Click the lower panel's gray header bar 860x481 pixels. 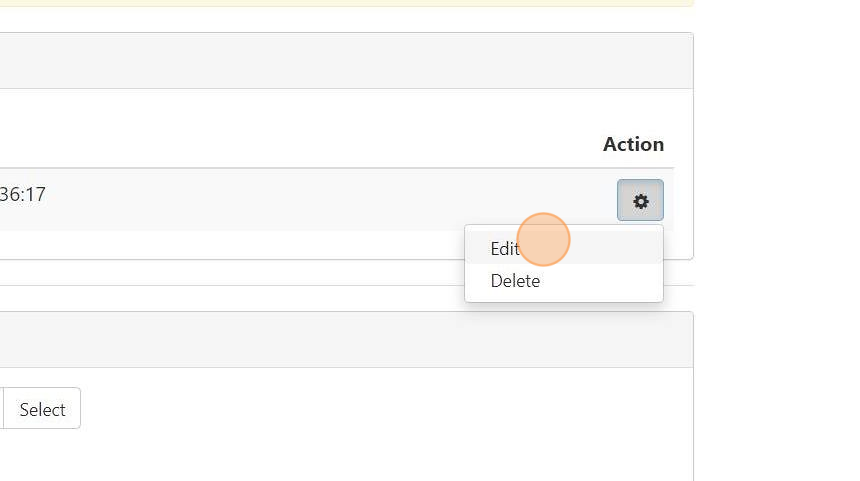(340, 340)
